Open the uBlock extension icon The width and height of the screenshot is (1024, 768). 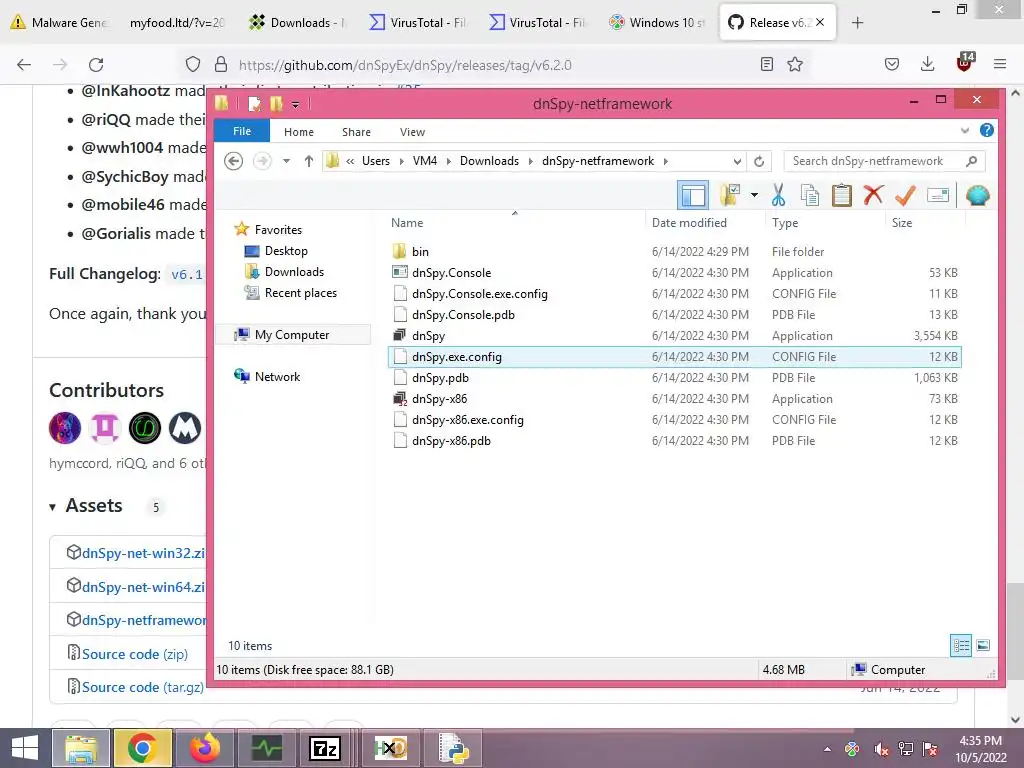tap(965, 62)
